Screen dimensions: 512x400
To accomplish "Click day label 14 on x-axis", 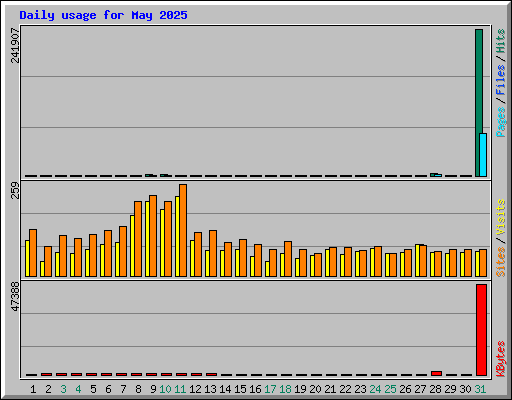I will pos(225,389).
